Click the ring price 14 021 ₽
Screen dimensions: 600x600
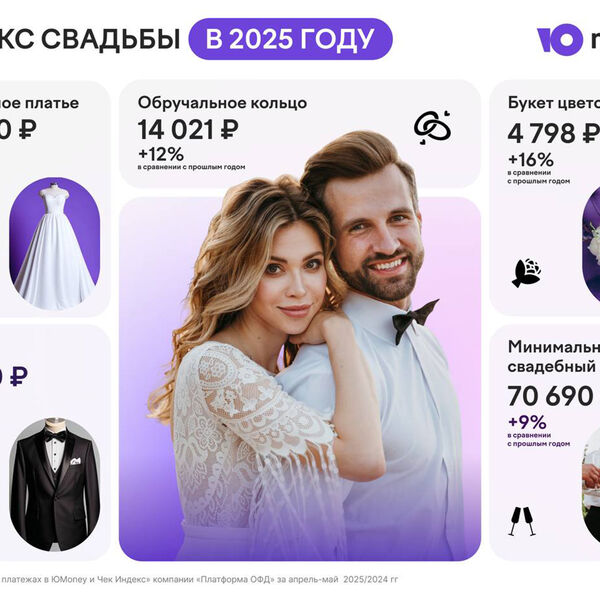(188, 129)
